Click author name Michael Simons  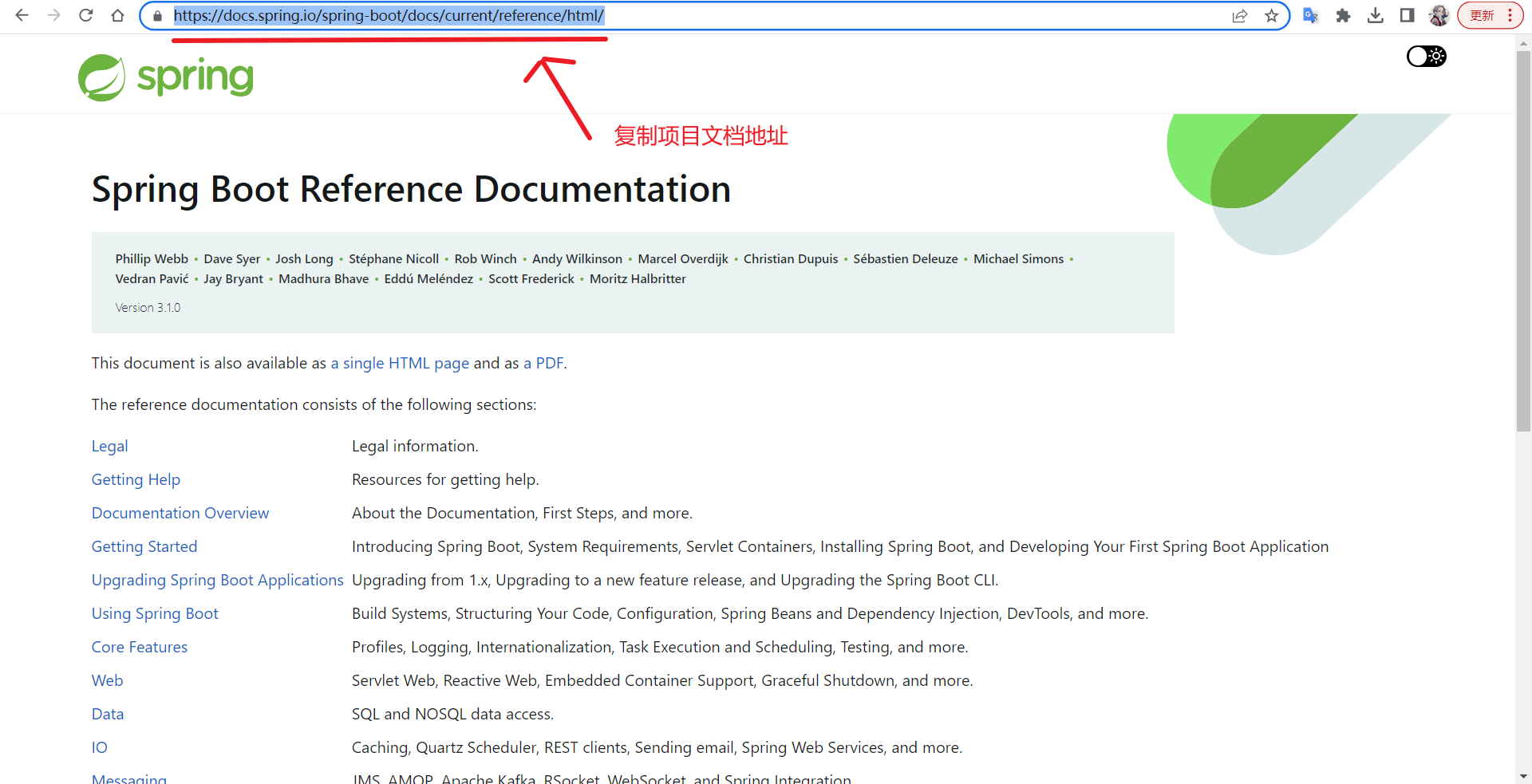point(1018,259)
